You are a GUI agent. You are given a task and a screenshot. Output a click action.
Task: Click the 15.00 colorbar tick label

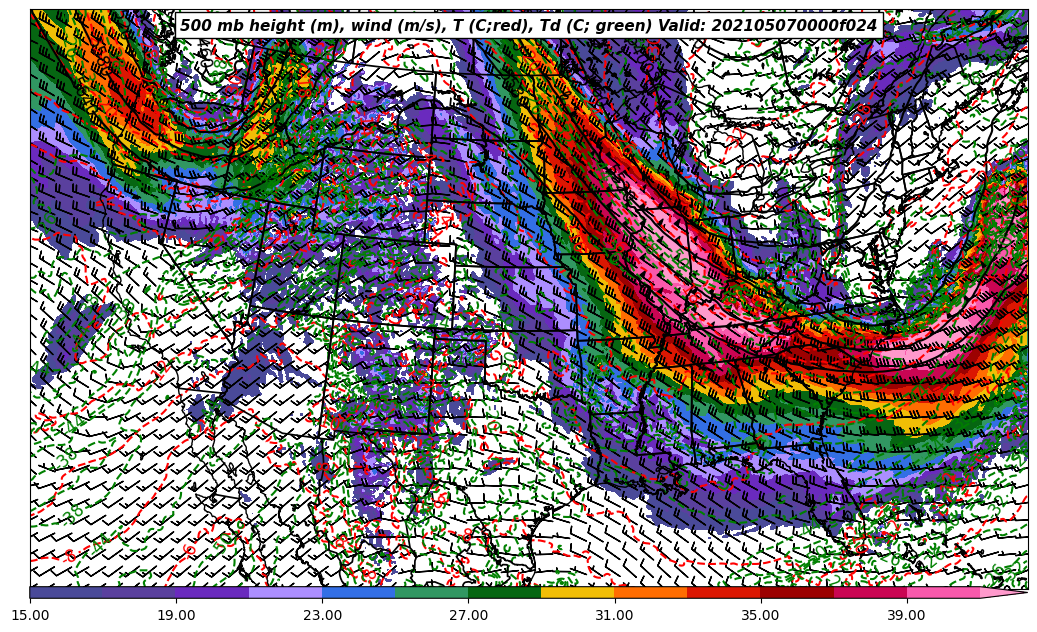coord(31,615)
